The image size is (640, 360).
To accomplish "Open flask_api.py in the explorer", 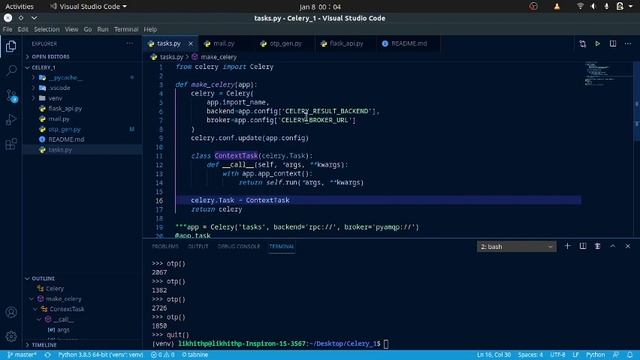I will (65, 109).
